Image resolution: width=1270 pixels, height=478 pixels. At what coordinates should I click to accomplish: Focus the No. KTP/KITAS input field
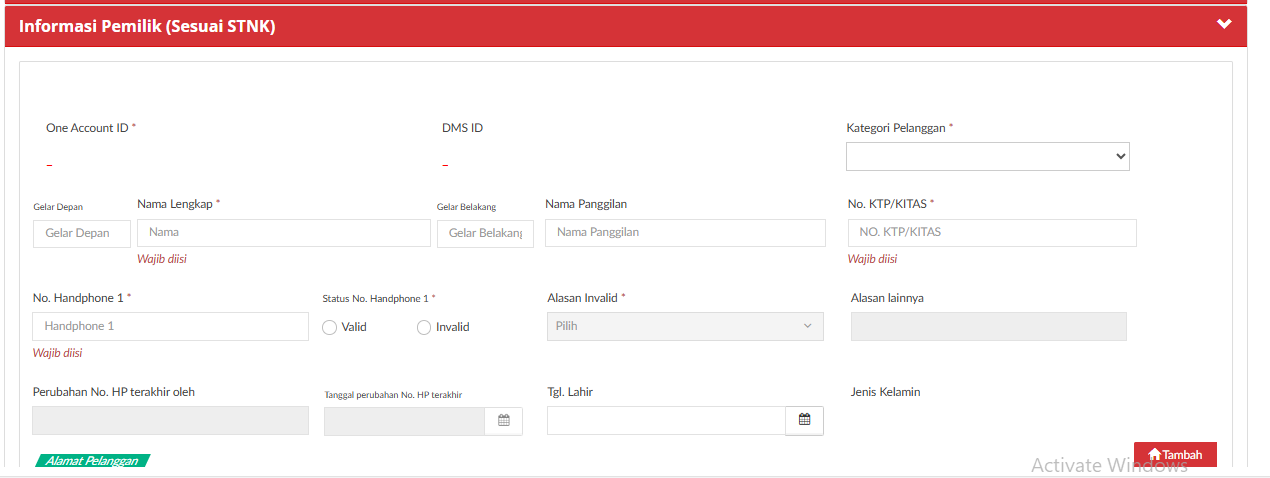tap(991, 233)
